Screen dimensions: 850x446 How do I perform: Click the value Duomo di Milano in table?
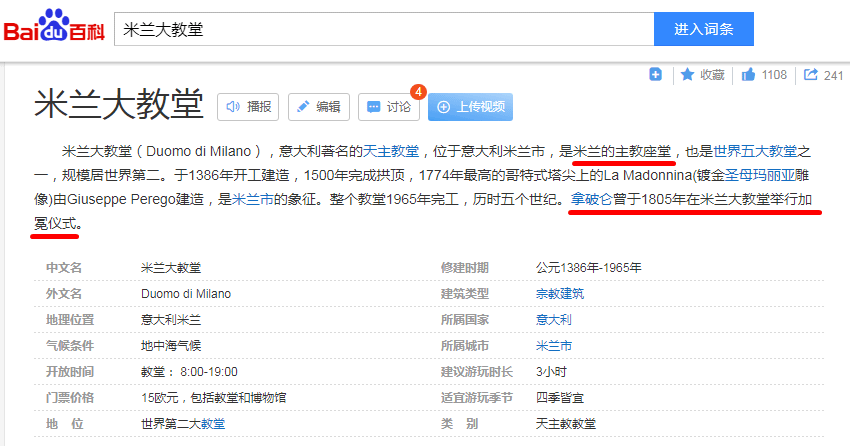coord(186,294)
